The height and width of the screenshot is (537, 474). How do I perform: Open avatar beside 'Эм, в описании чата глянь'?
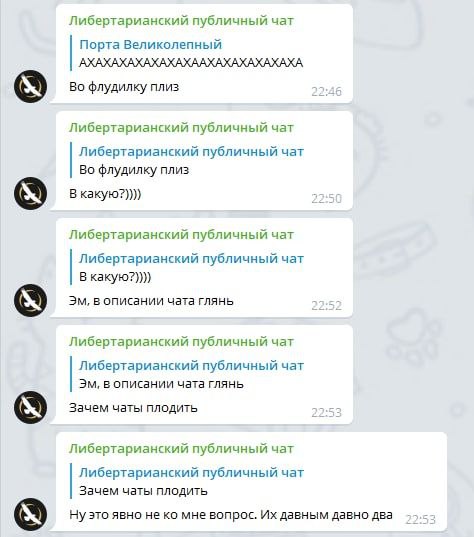(30, 300)
